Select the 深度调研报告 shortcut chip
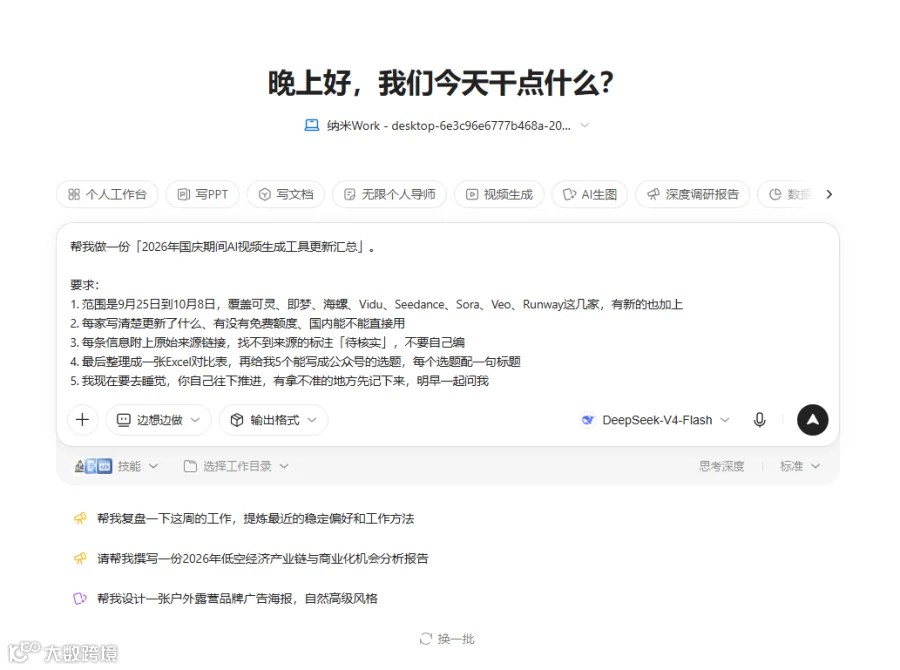Screen dimensions: 900x670 pyautogui.click(x=692, y=194)
